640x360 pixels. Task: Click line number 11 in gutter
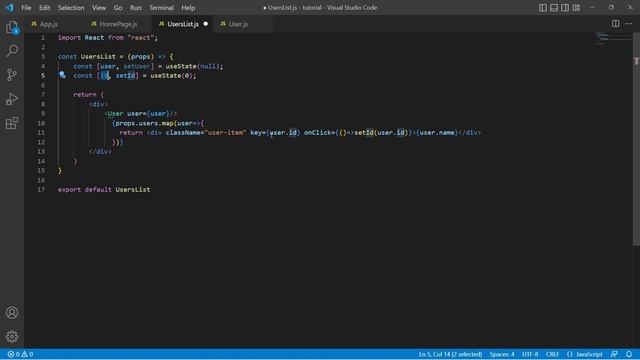[41, 132]
